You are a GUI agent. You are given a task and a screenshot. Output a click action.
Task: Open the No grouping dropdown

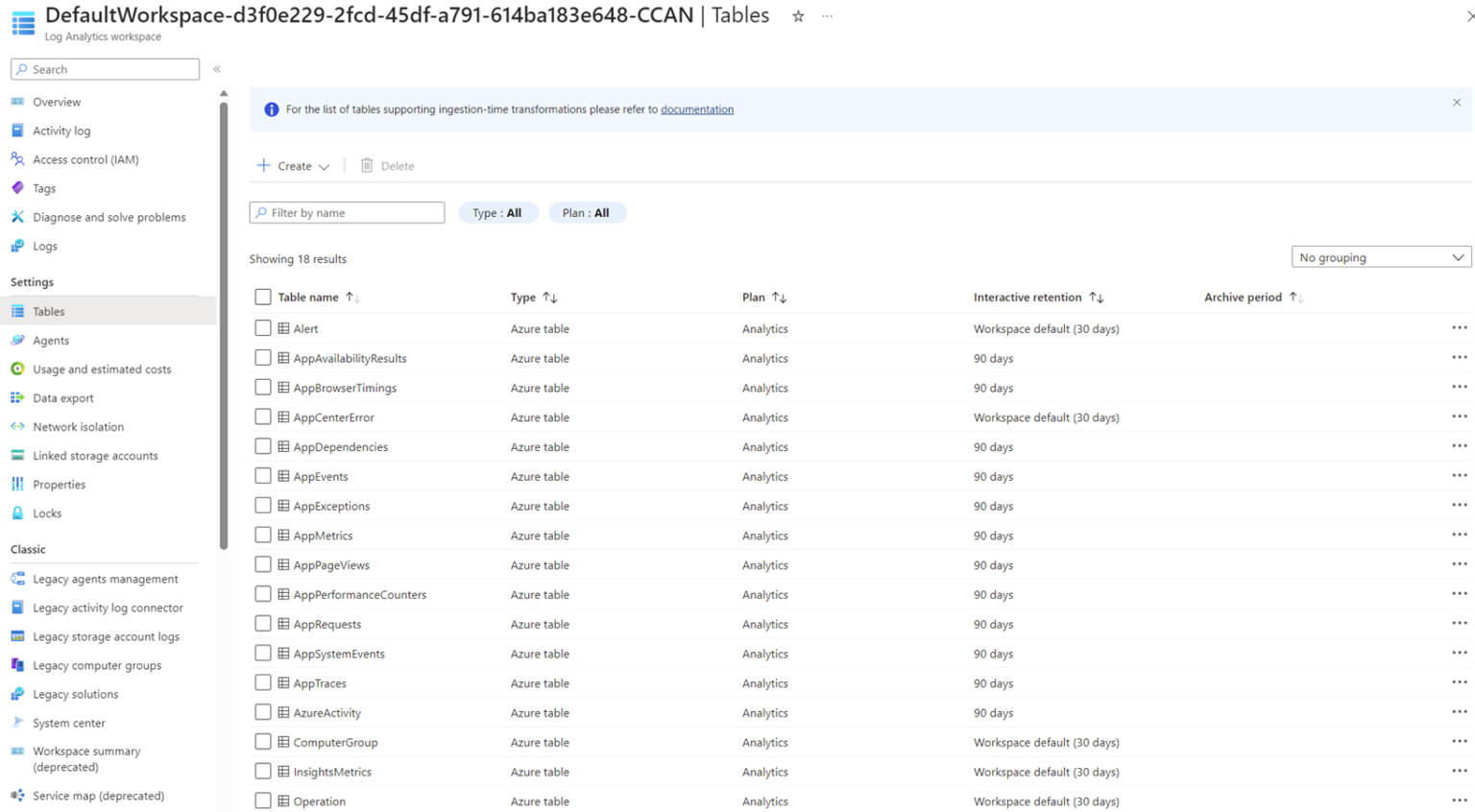[x=1381, y=257]
